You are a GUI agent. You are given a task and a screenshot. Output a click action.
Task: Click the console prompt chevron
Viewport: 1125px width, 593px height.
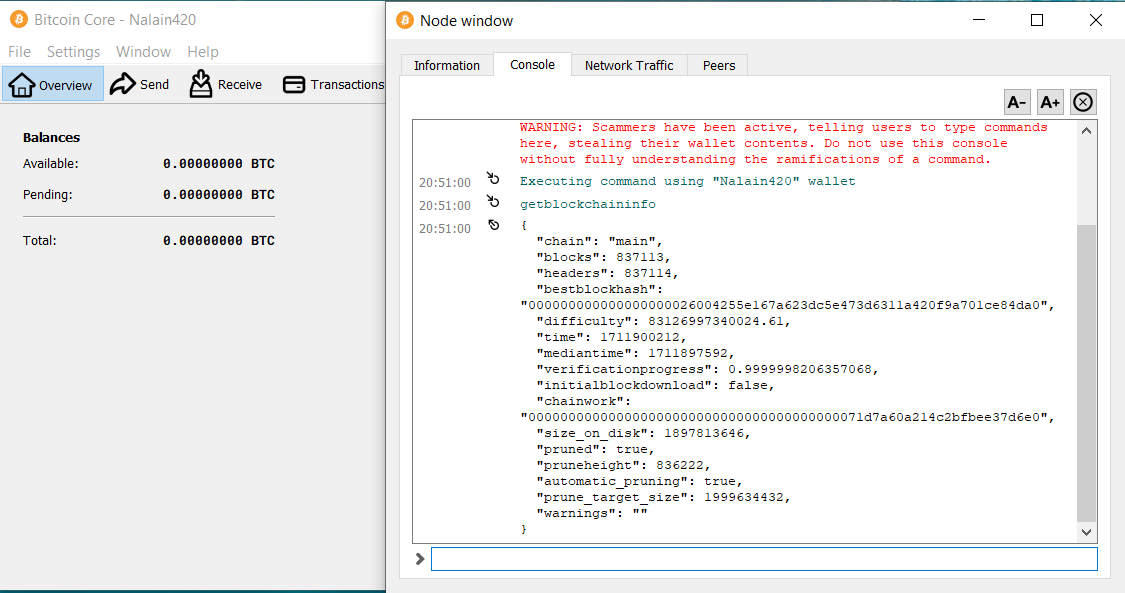point(420,559)
